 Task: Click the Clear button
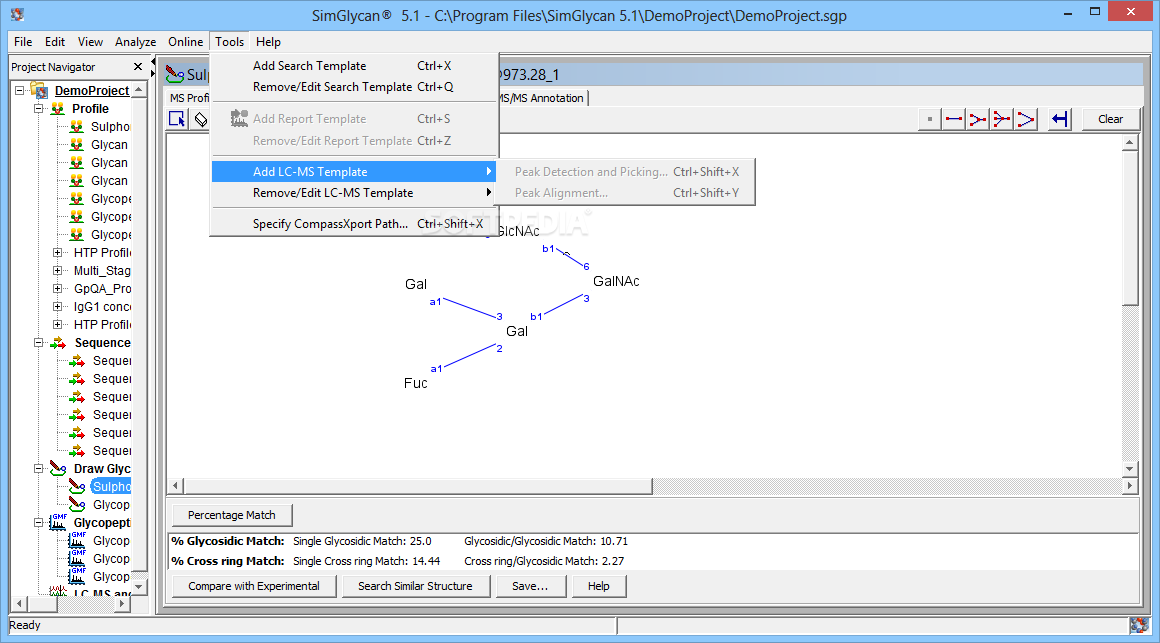tap(1110, 119)
